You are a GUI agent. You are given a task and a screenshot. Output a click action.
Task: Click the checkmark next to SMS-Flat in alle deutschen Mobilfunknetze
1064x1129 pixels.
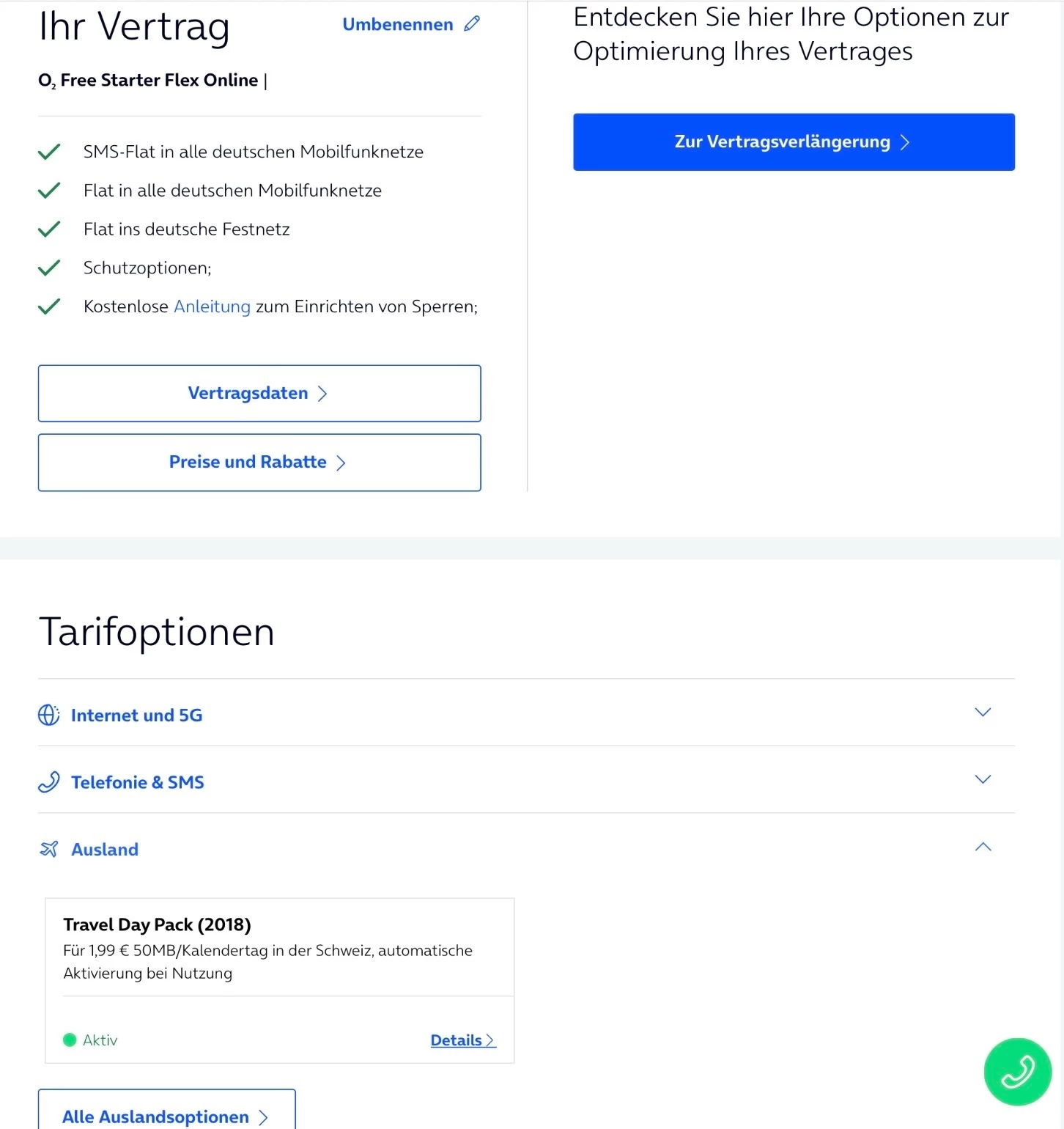click(49, 152)
